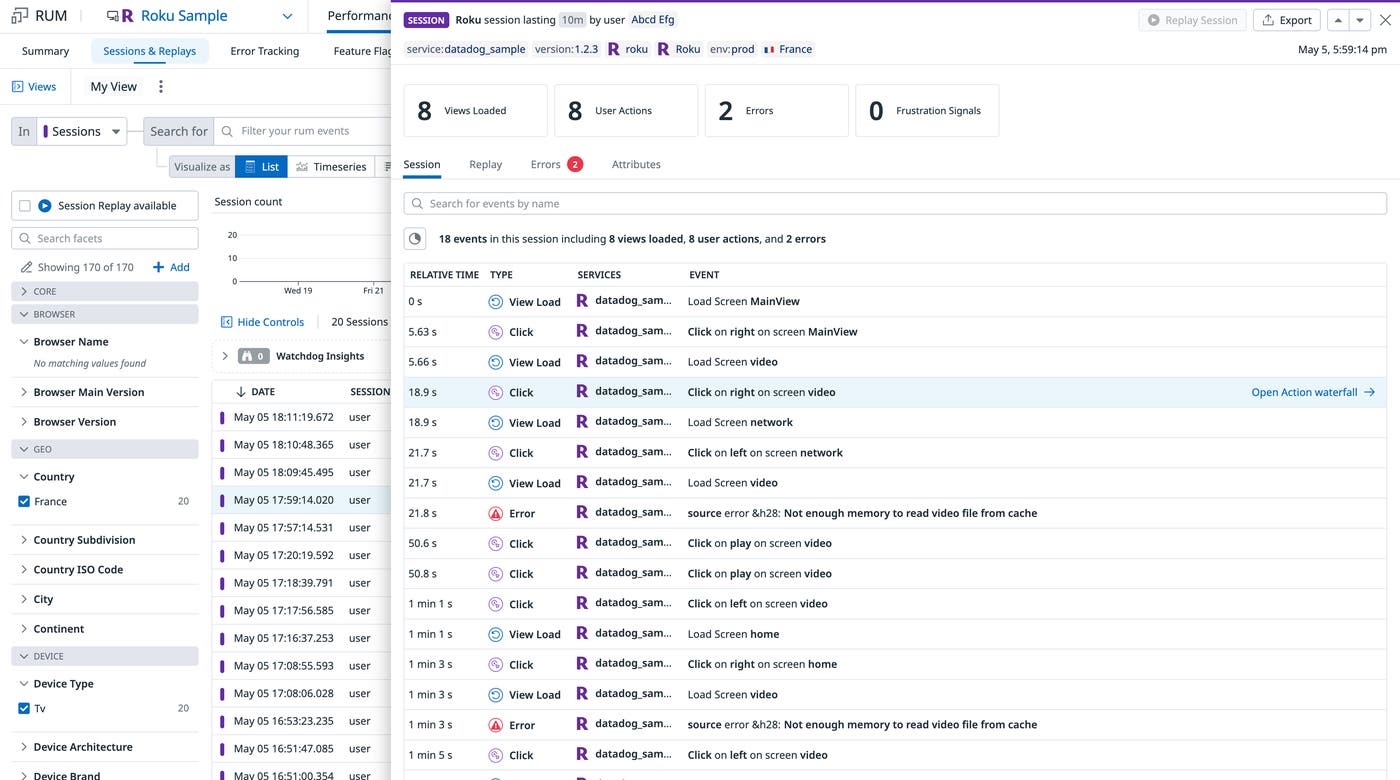Toggle the Session Replay available checkbox
This screenshot has height=780, width=1400.
(24, 204)
